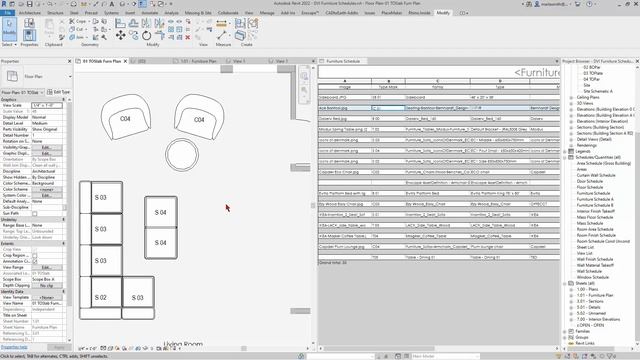Open the Floor Plan type selector dropdown
The height and width of the screenshot is (360, 640).
(70, 76)
